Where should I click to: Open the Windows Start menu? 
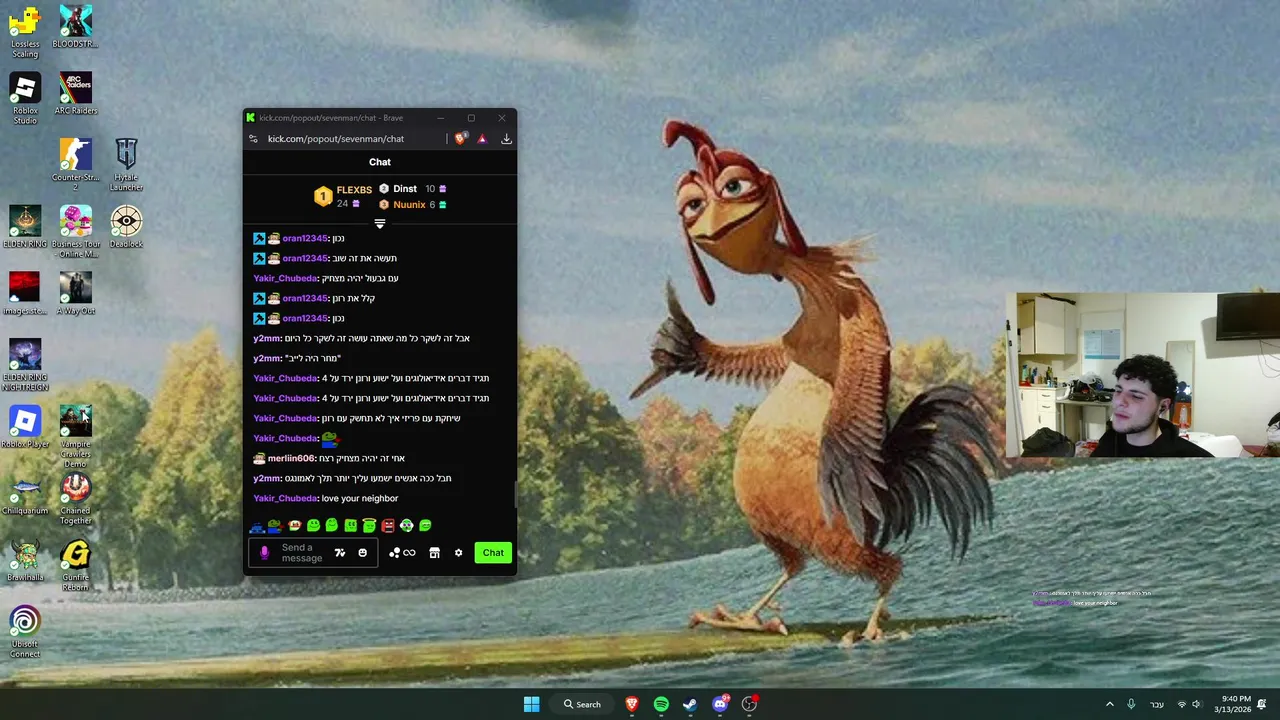(531, 704)
